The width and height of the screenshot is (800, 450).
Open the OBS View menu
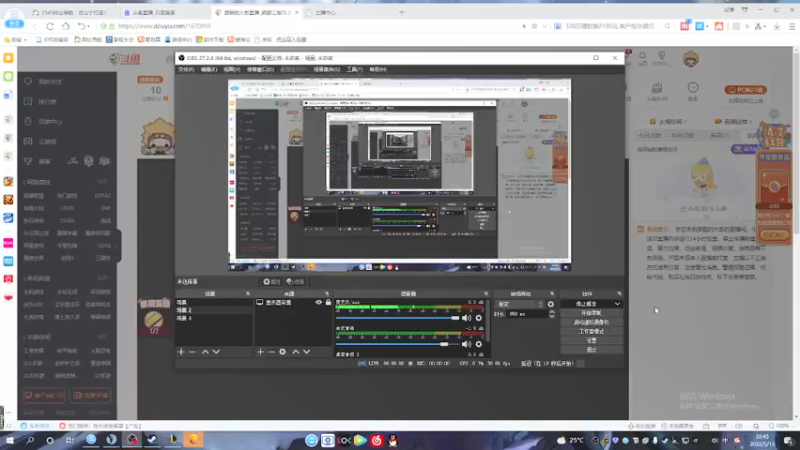coord(232,69)
